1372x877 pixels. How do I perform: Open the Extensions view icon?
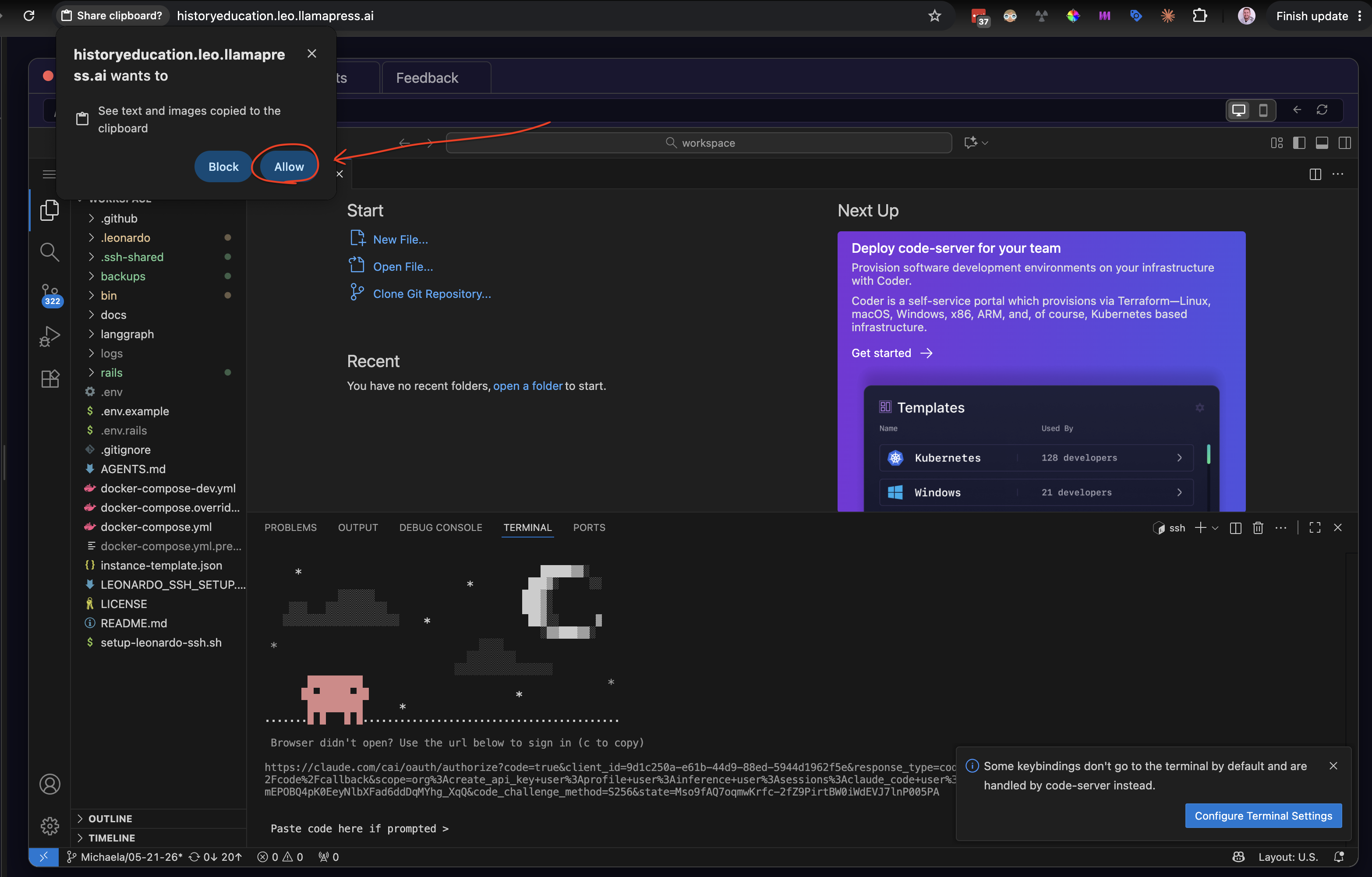coord(50,378)
